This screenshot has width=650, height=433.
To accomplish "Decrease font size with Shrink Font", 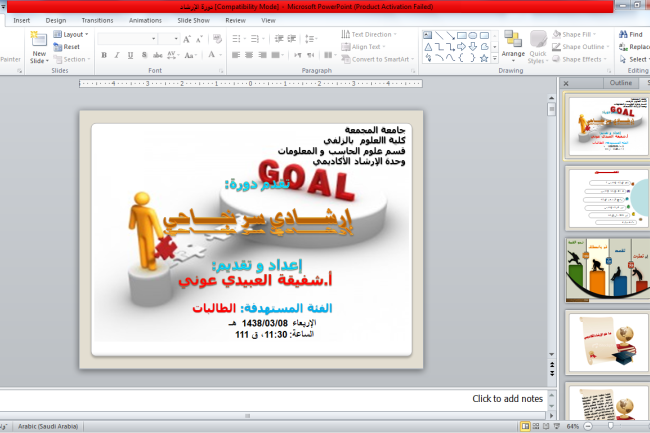I will [199, 39].
